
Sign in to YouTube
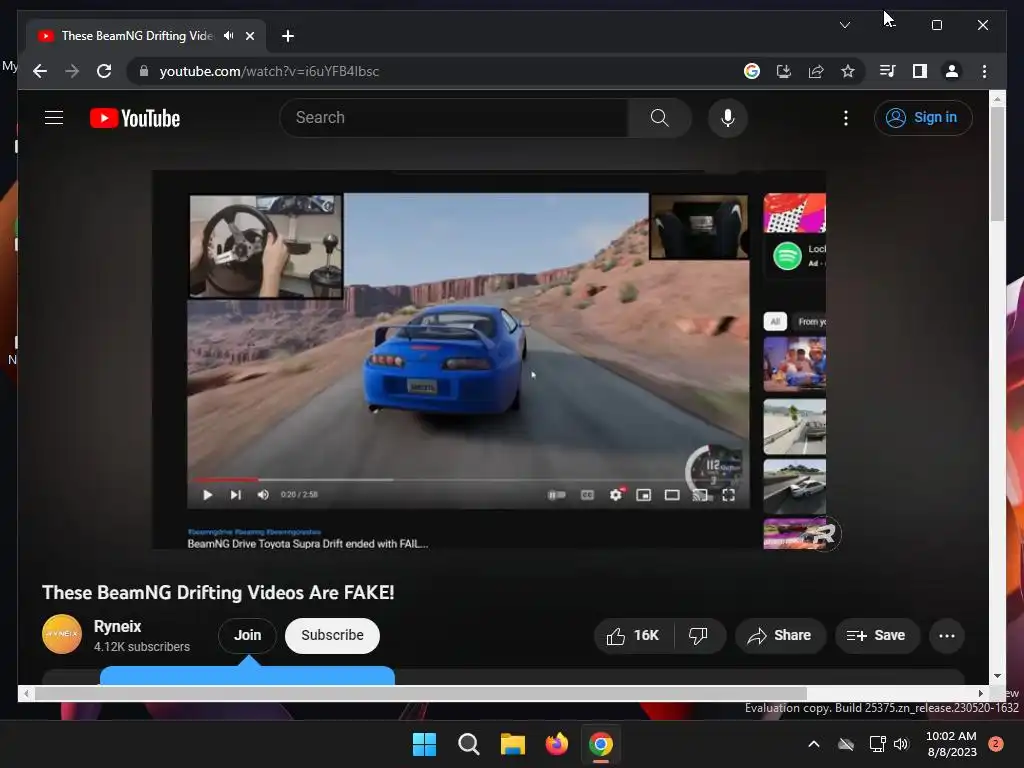pyautogui.click(x=923, y=118)
